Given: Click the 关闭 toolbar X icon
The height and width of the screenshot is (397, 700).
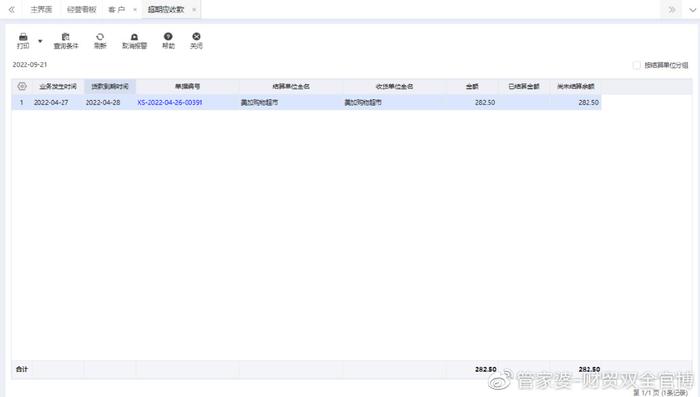Looking at the screenshot, I should [x=196, y=37].
